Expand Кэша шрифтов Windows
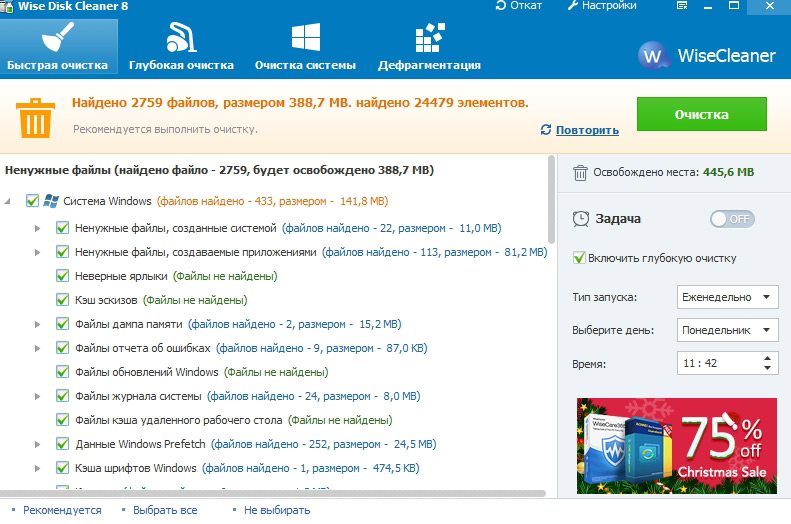The width and height of the screenshot is (791, 524). pos(37,469)
